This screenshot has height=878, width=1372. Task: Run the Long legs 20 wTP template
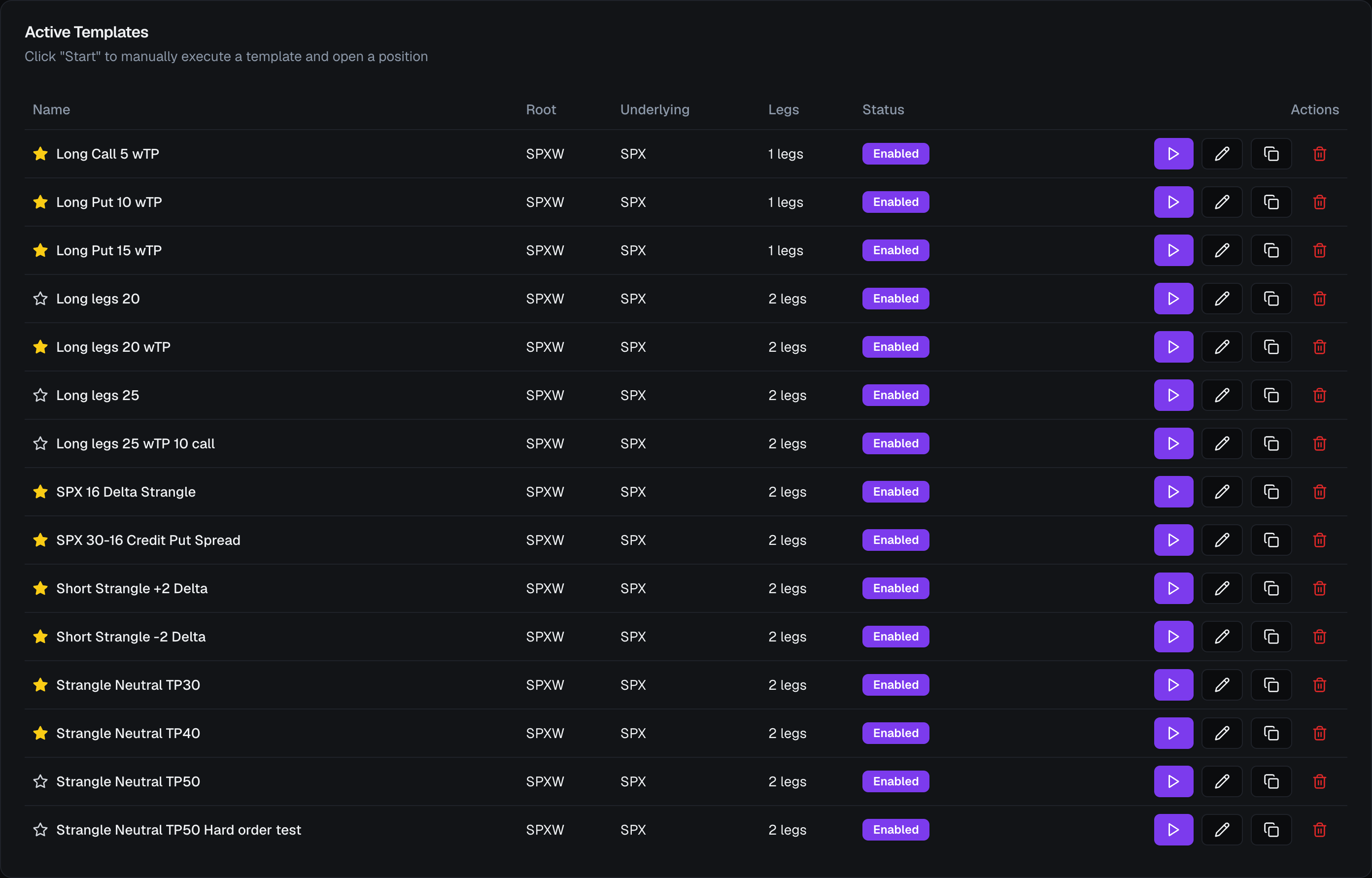(1173, 347)
